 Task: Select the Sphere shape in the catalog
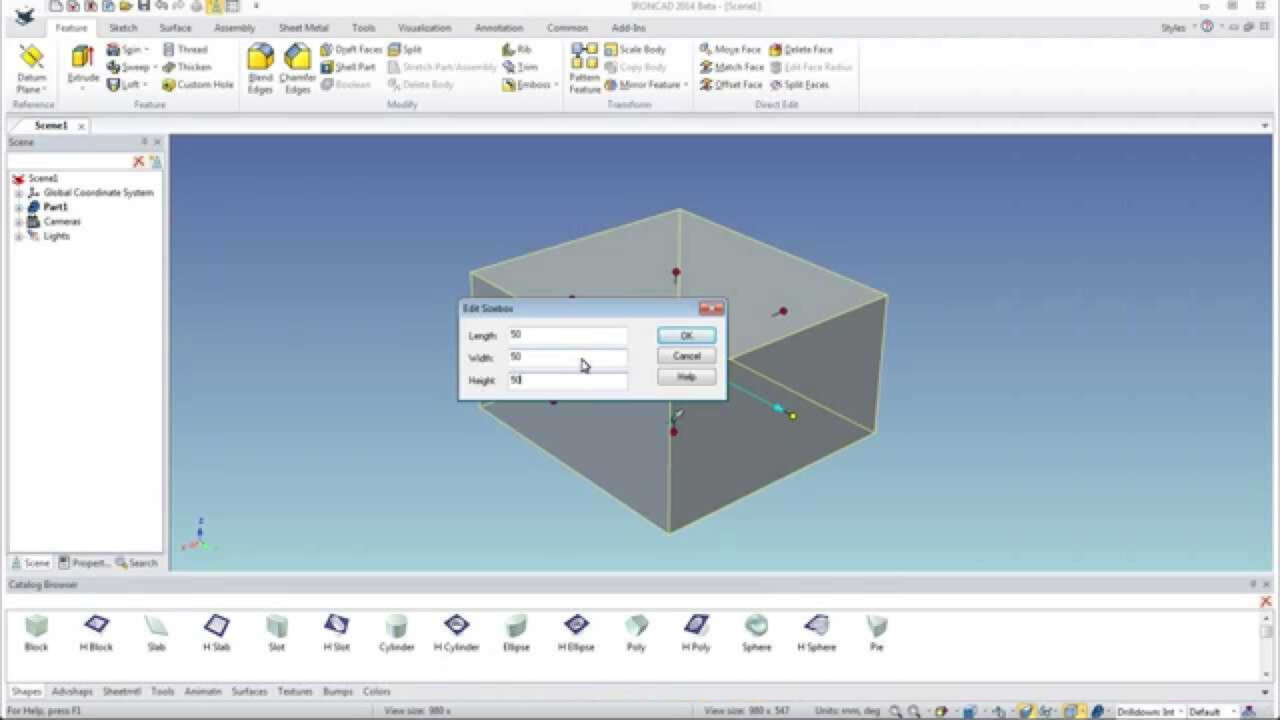(x=756, y=628)
